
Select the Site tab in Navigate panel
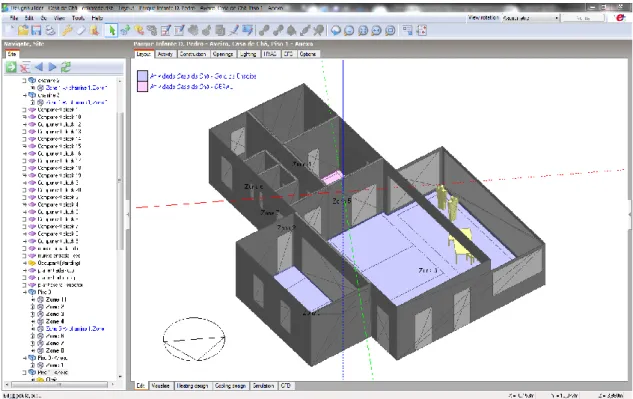[x=12, y=54]
